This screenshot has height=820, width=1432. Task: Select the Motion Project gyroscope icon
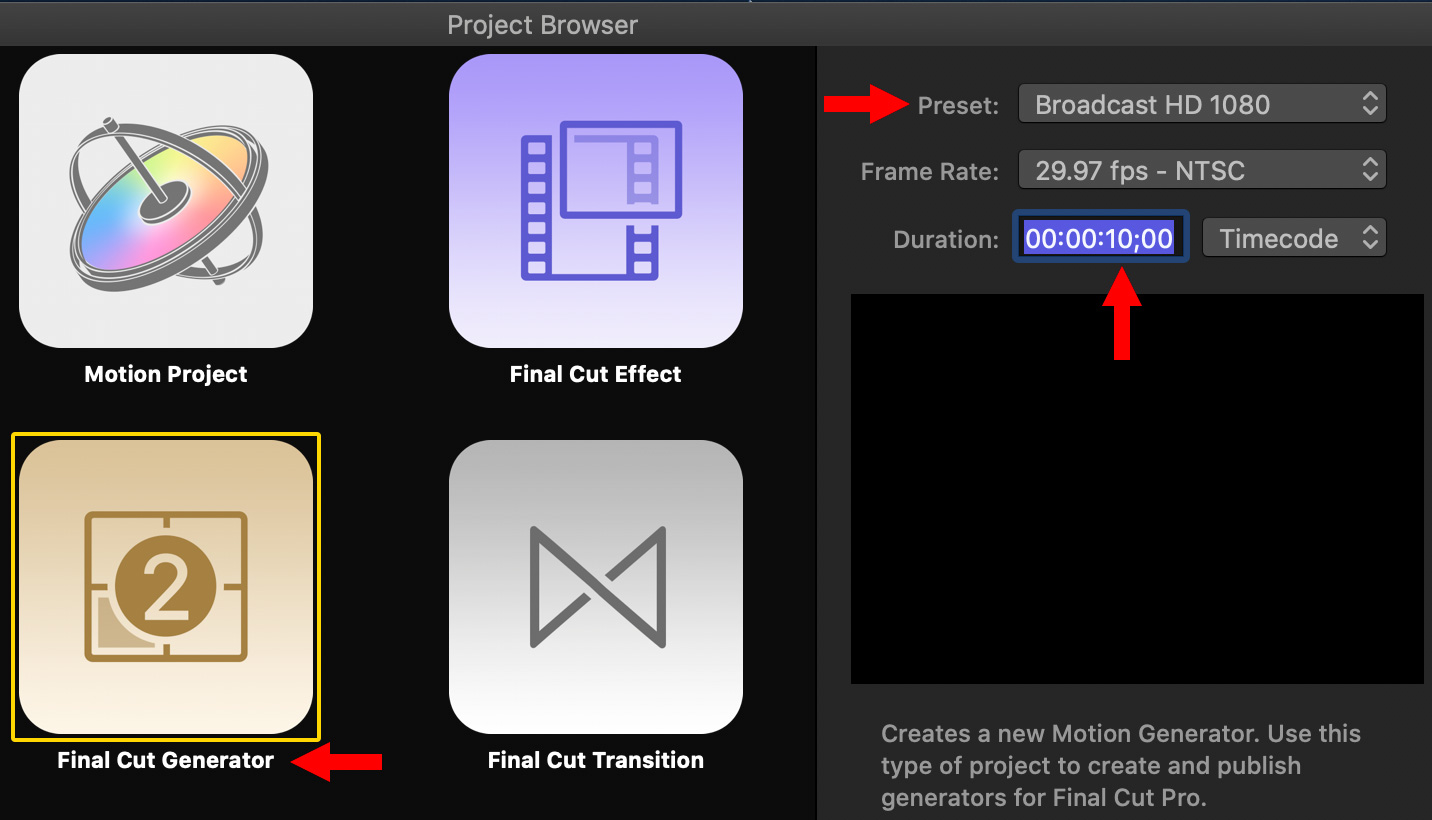tap(166, 201)
